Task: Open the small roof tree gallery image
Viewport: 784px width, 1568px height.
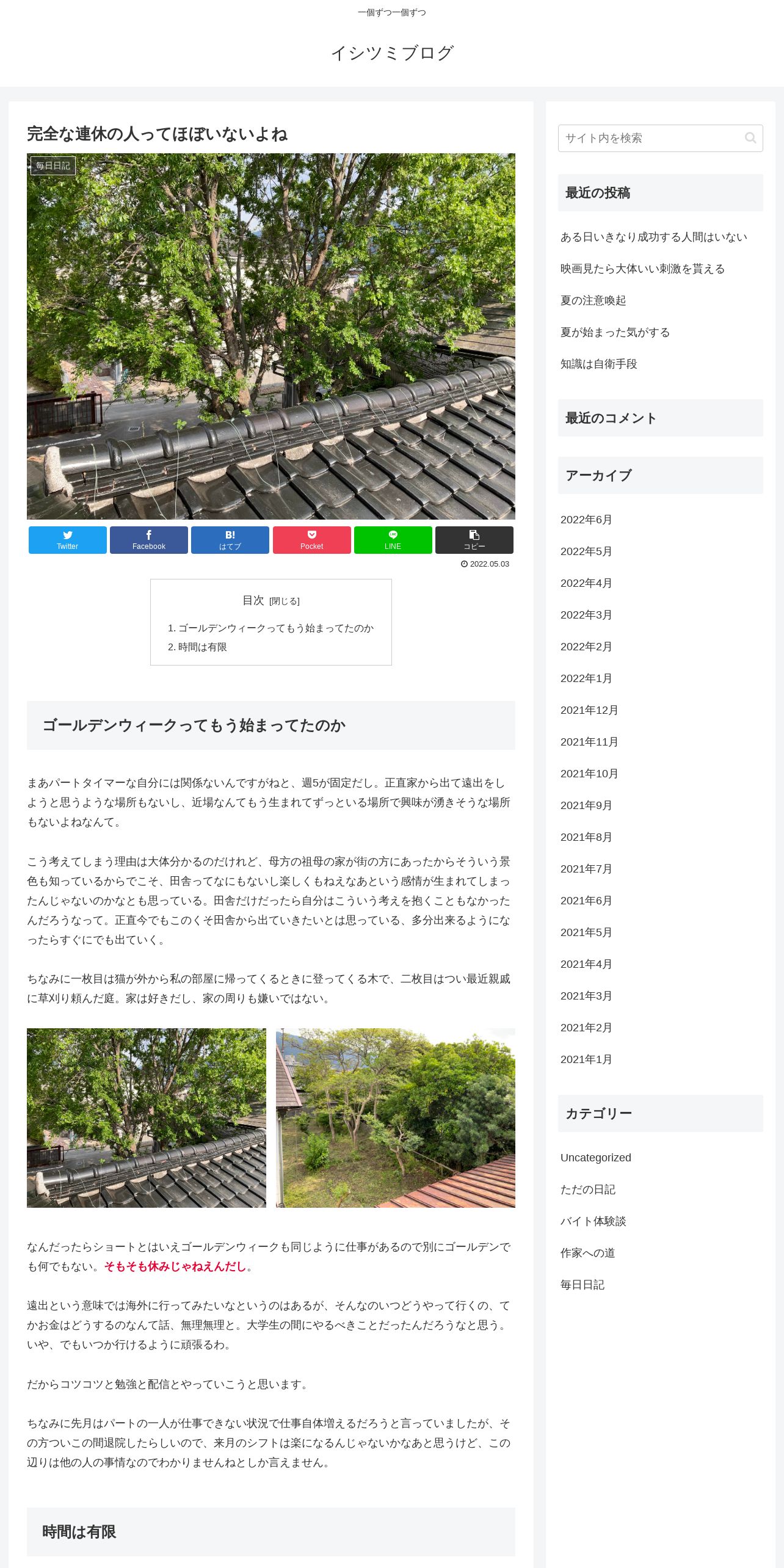Action: click(147, 1118)
